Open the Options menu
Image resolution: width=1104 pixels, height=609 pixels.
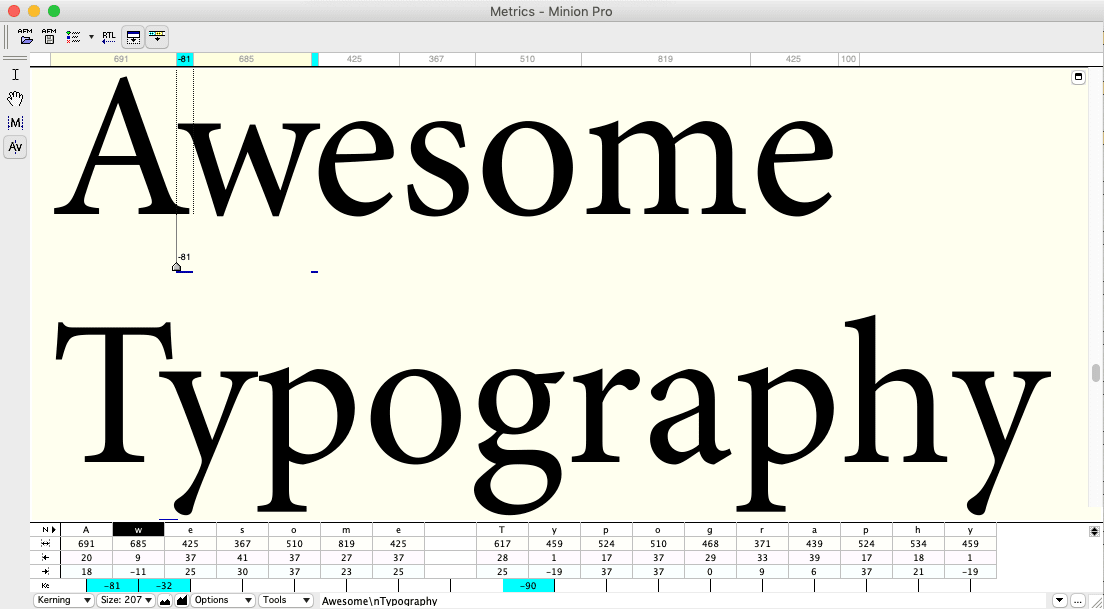[x=222, y=601]
